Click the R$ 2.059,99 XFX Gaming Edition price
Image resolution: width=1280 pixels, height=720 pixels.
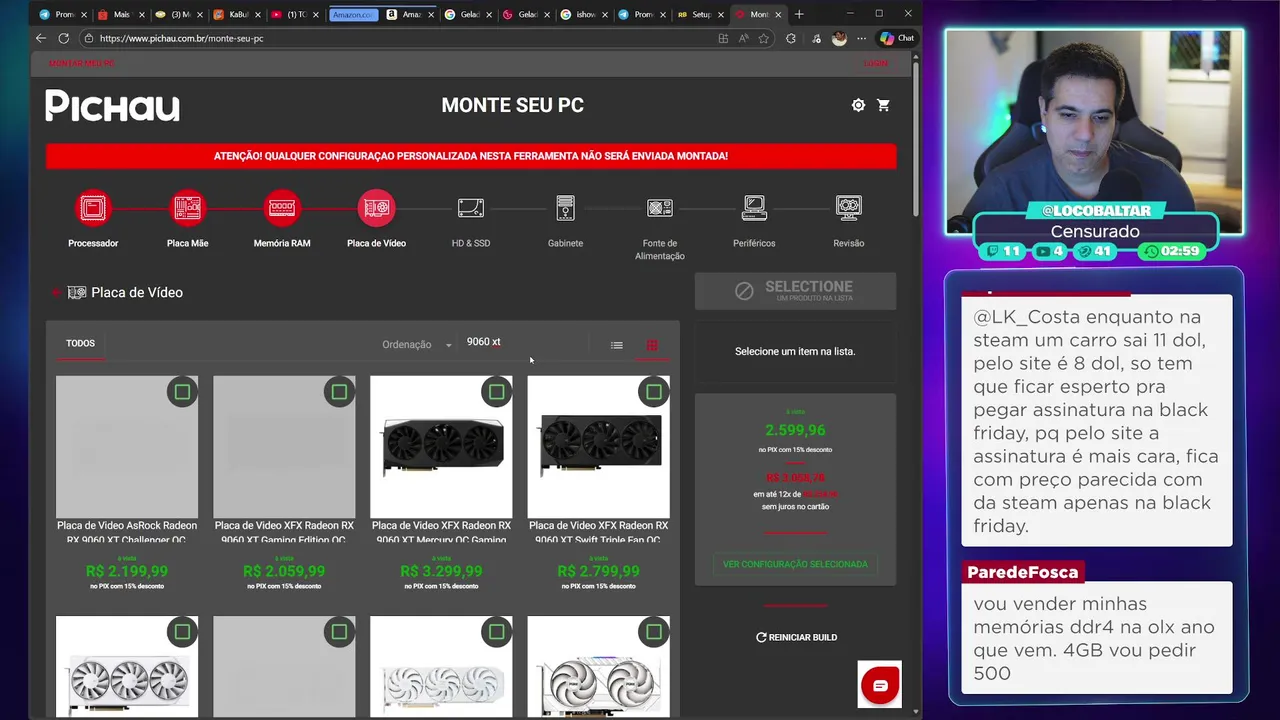284,571
